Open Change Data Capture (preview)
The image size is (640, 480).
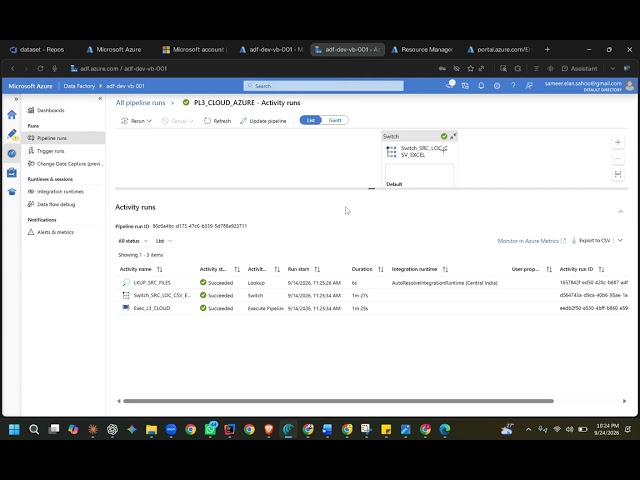(65, 164)
